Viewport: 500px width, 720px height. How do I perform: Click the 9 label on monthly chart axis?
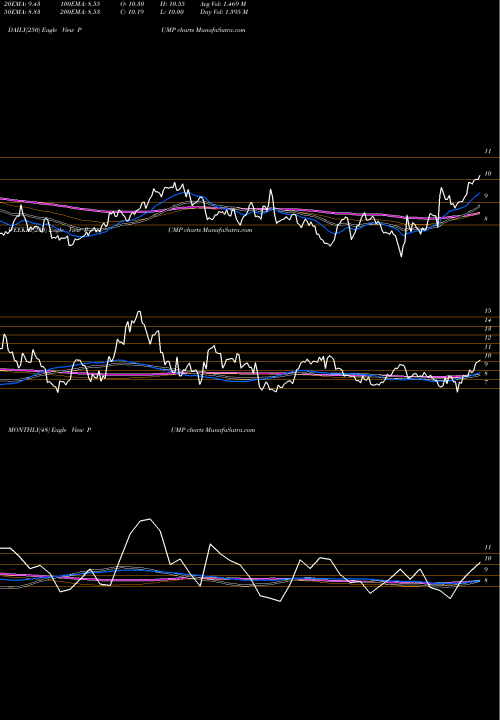coord(486,569)
